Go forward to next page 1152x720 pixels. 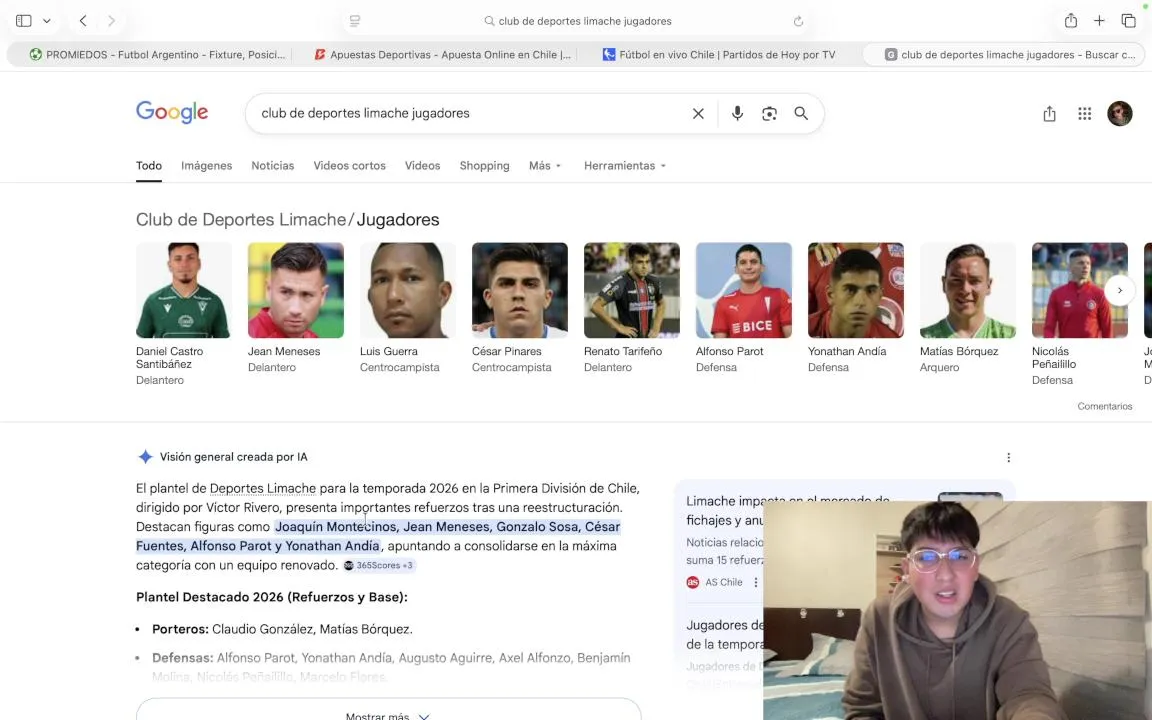(111, 21)
